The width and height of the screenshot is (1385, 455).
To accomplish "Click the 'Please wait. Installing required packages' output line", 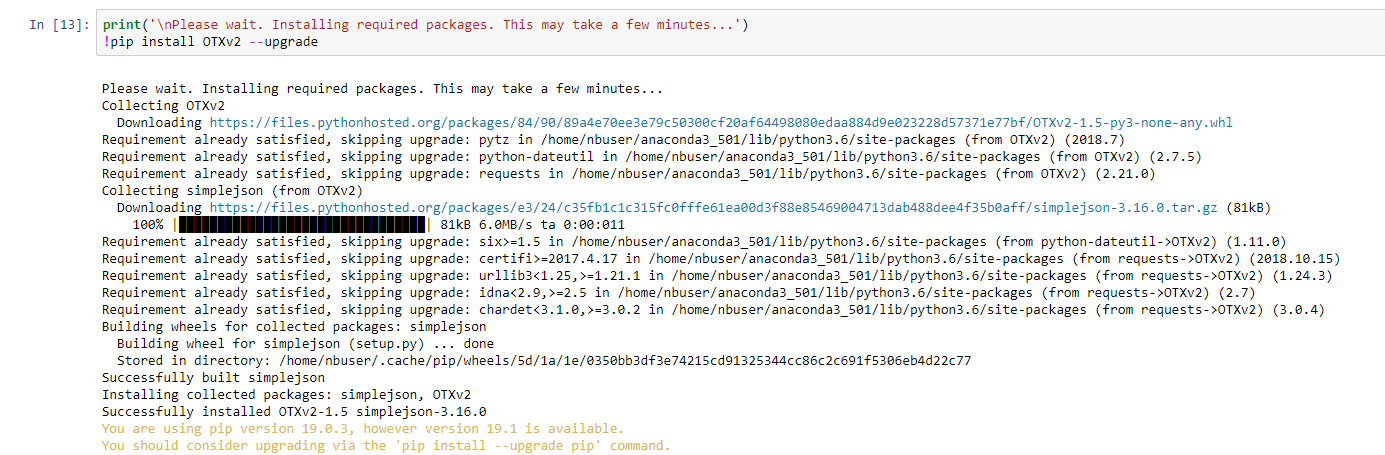I will (x=382, y=88).
